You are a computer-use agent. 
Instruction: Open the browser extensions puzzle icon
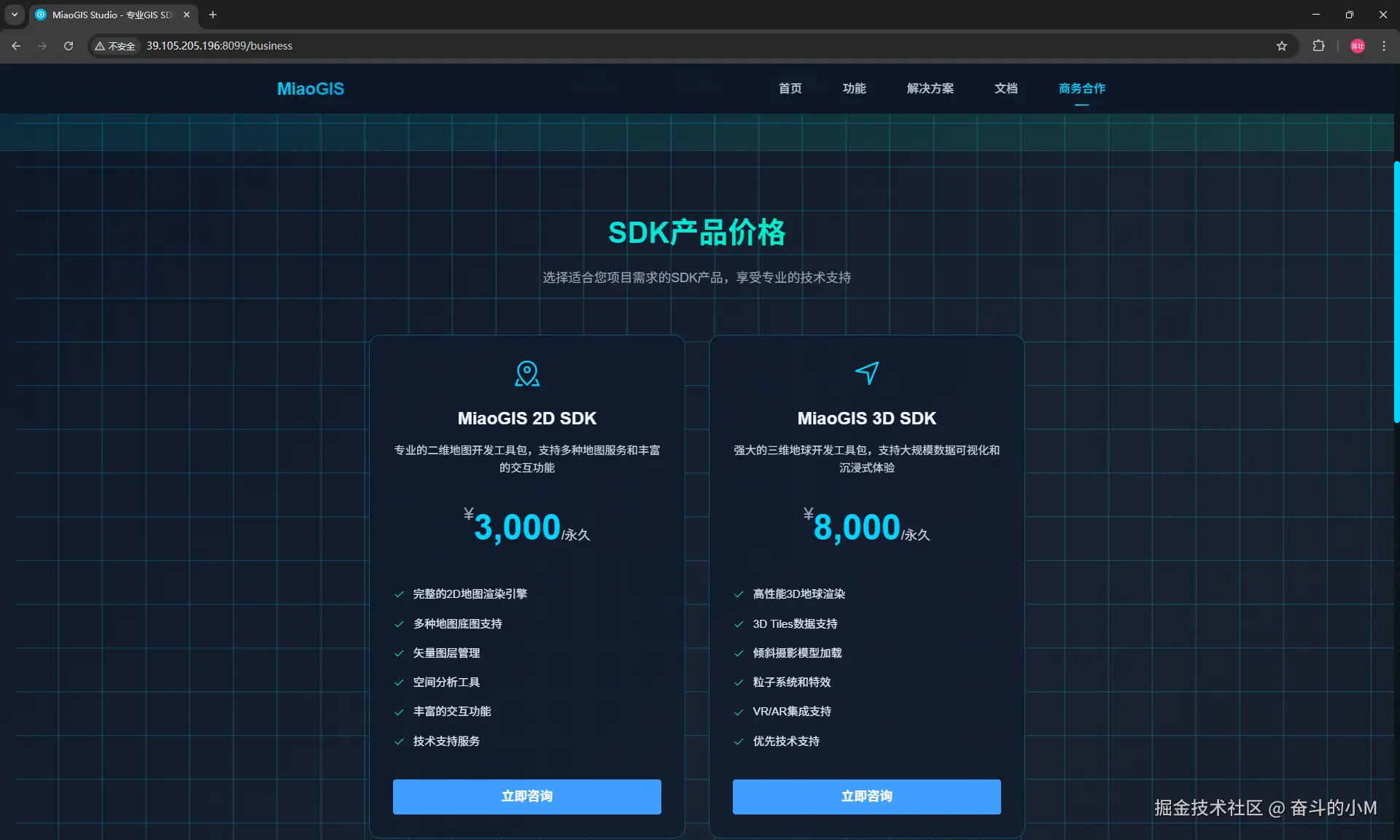click(x=1318, y=46)
